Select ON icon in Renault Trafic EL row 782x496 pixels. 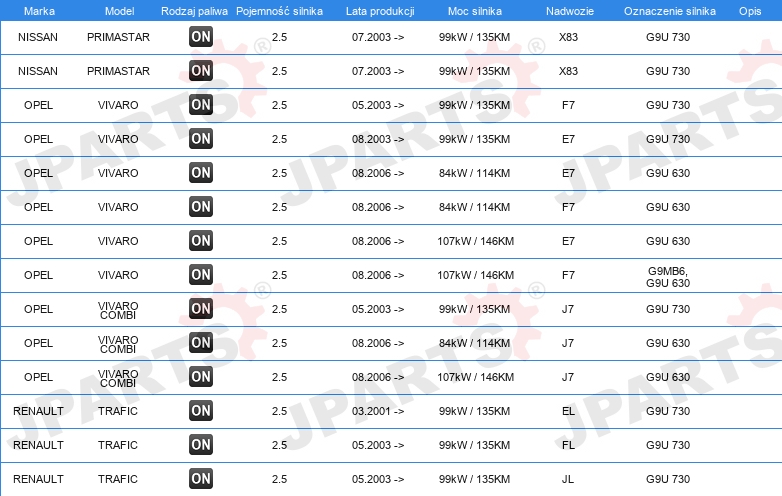click(x=201, y=411)
